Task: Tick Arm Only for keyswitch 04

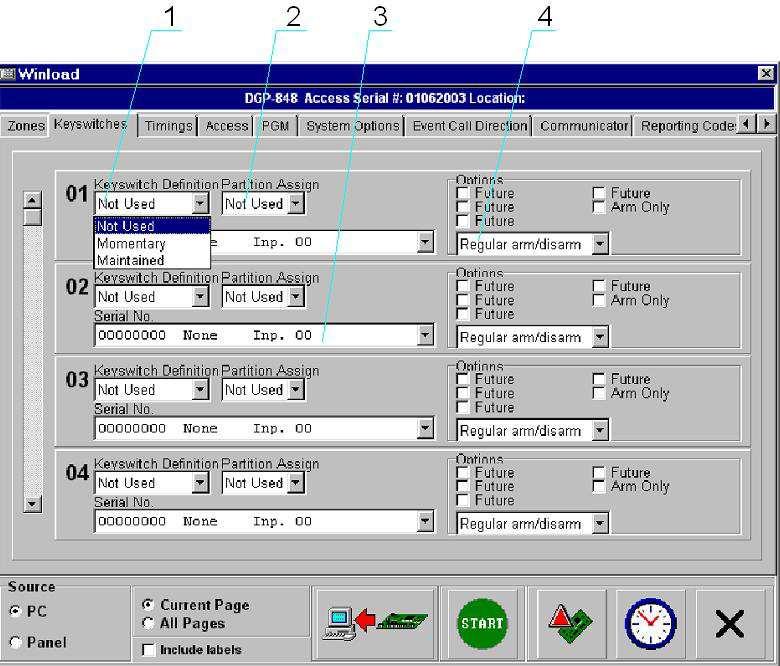Action: [599, 486]
